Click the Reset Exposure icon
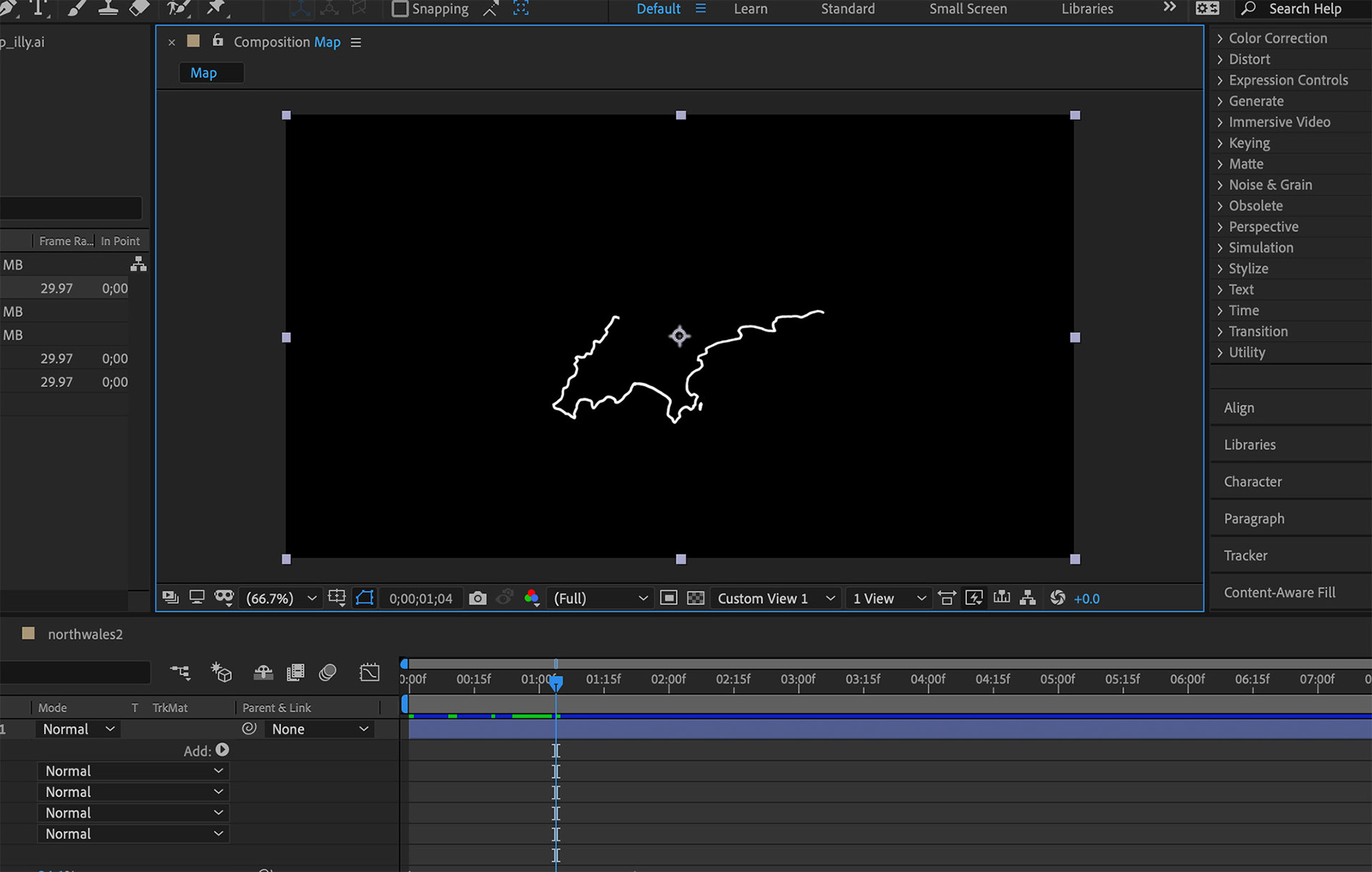This screenshot has height=872, width=1372. (x=1058, y=598)
